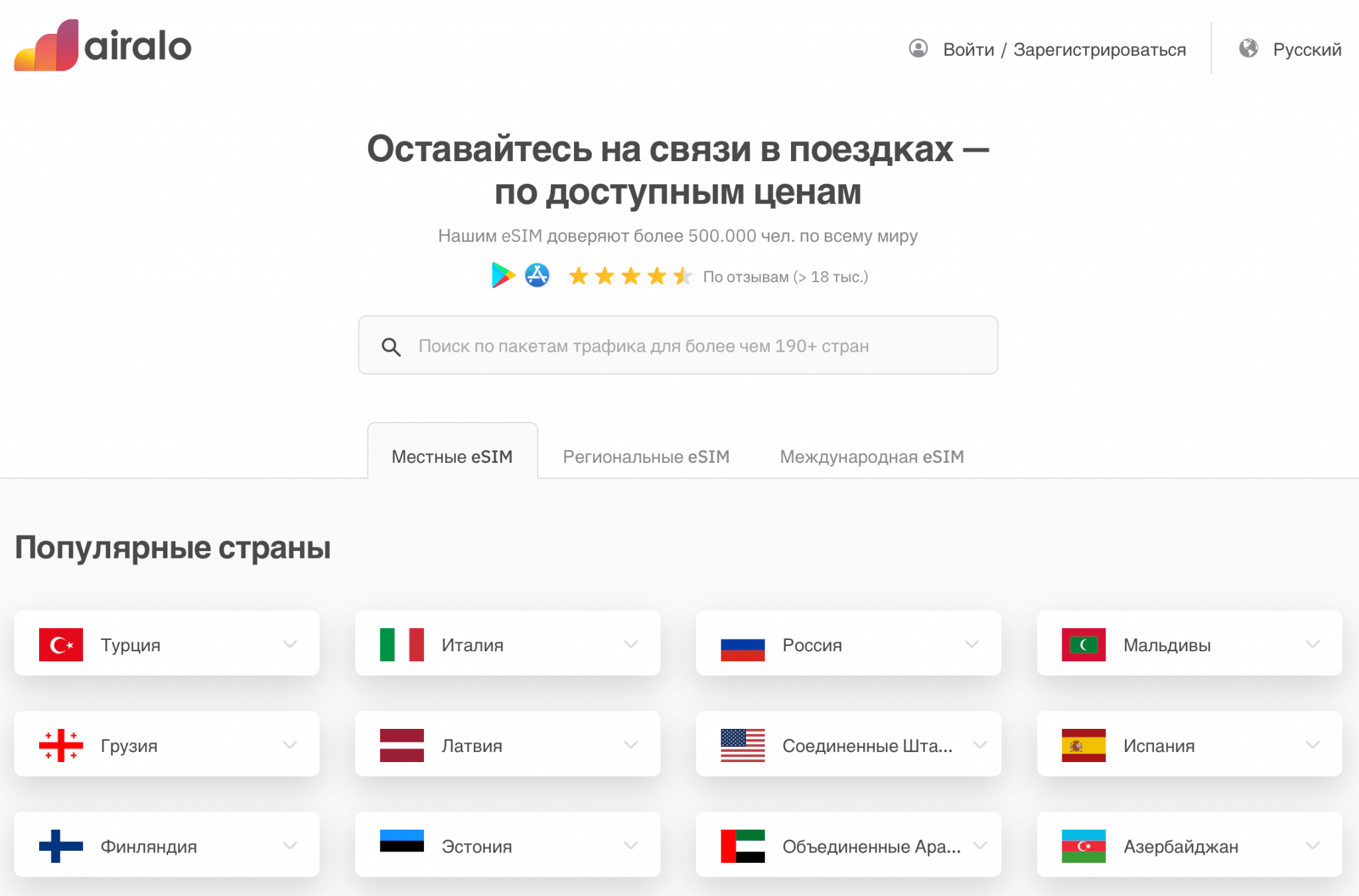
Task: Click the user account icon
Action: coord(918,48)
